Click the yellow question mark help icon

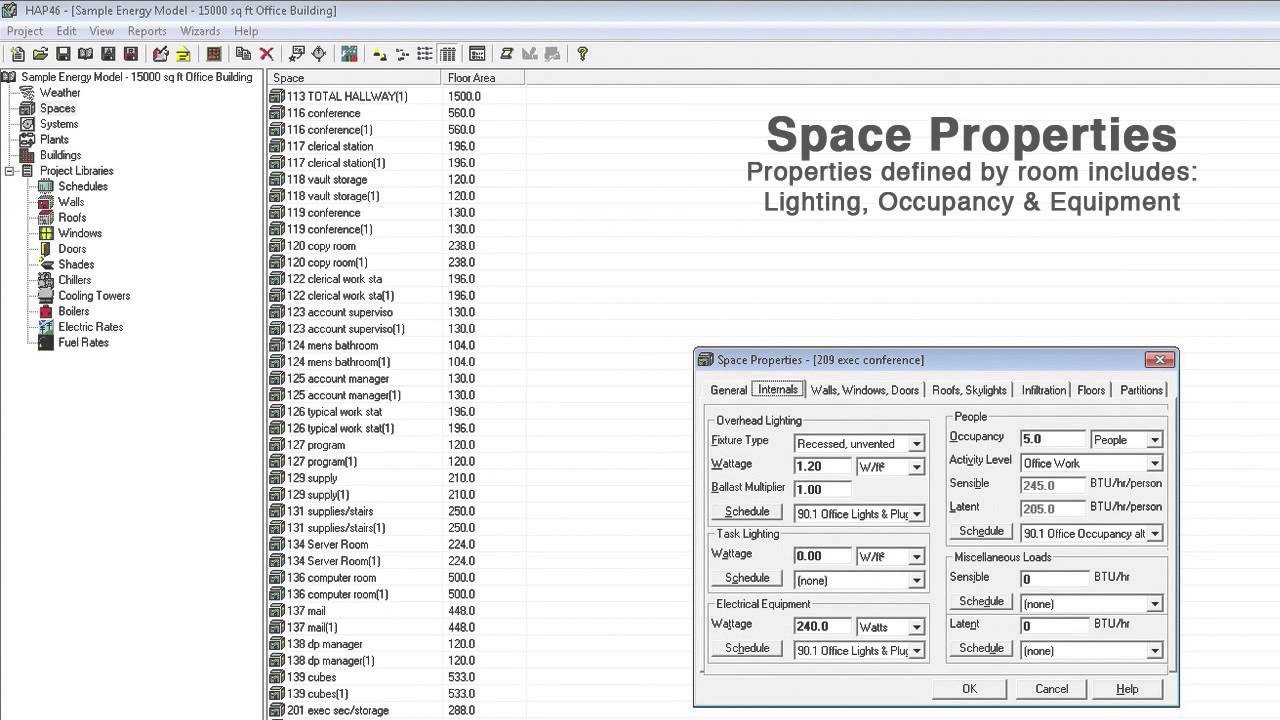pyautogui.click(x=582, y=54)
